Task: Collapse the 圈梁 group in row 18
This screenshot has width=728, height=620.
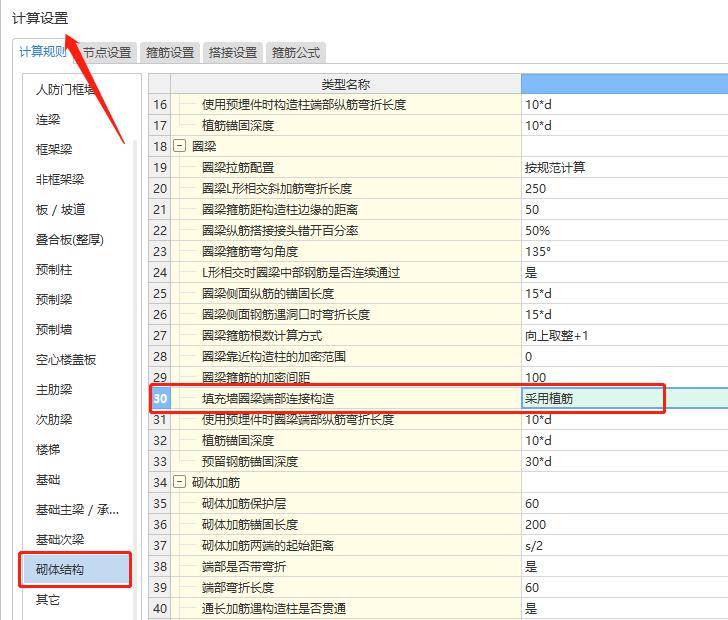Action: [x=179, y=146]
